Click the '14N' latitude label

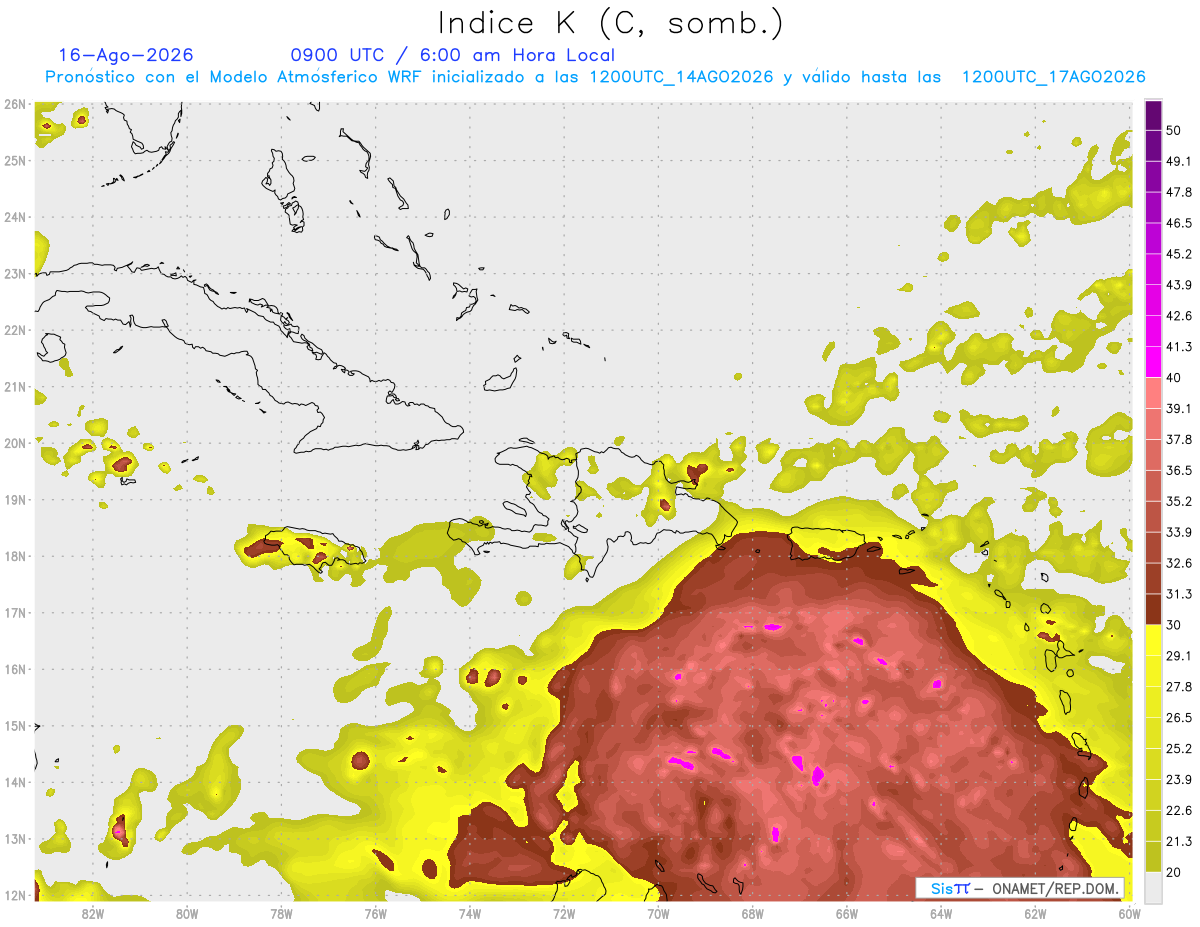pyautogui.click(x=15, y=782)
